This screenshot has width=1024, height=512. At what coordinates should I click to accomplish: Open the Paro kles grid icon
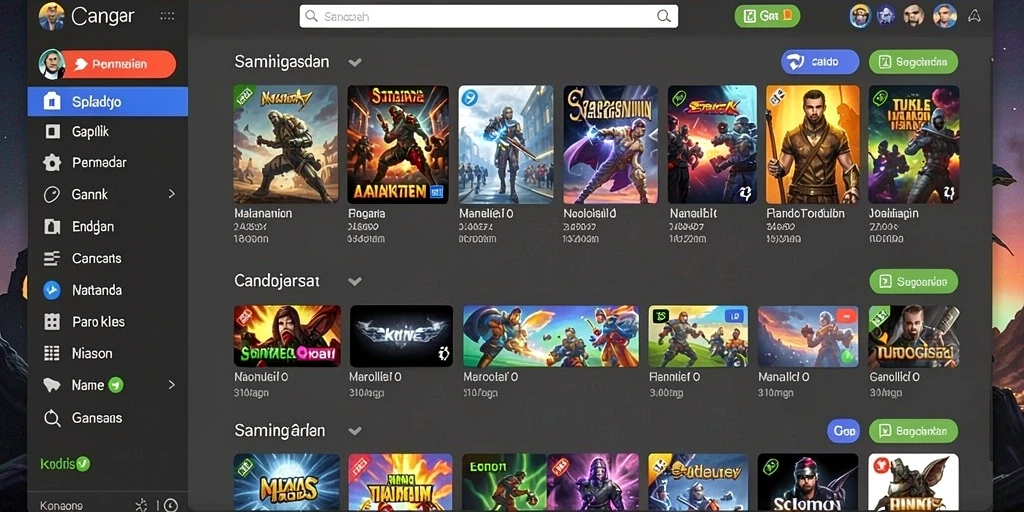[x=52, y=321]
